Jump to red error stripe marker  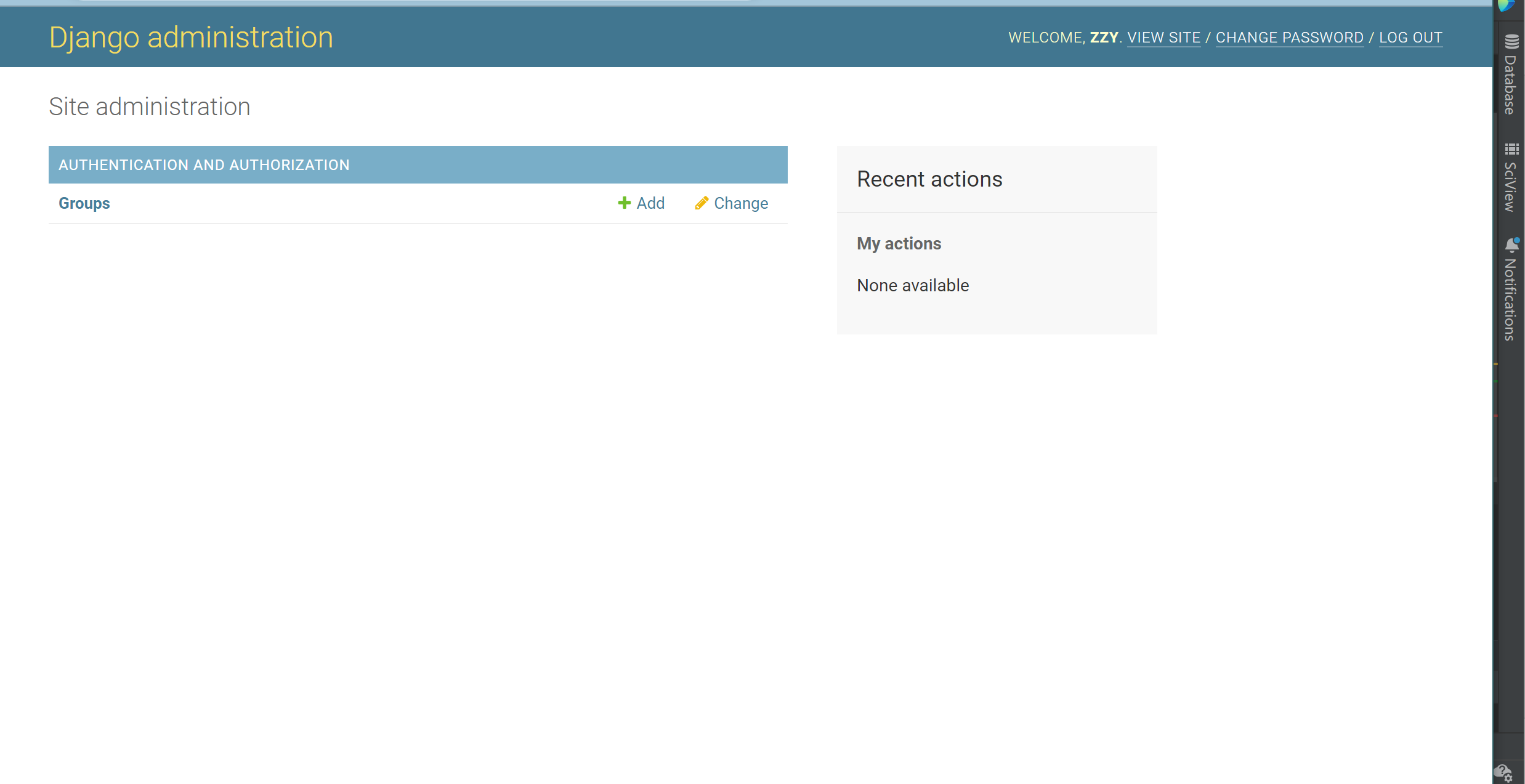coord(1495,416)
